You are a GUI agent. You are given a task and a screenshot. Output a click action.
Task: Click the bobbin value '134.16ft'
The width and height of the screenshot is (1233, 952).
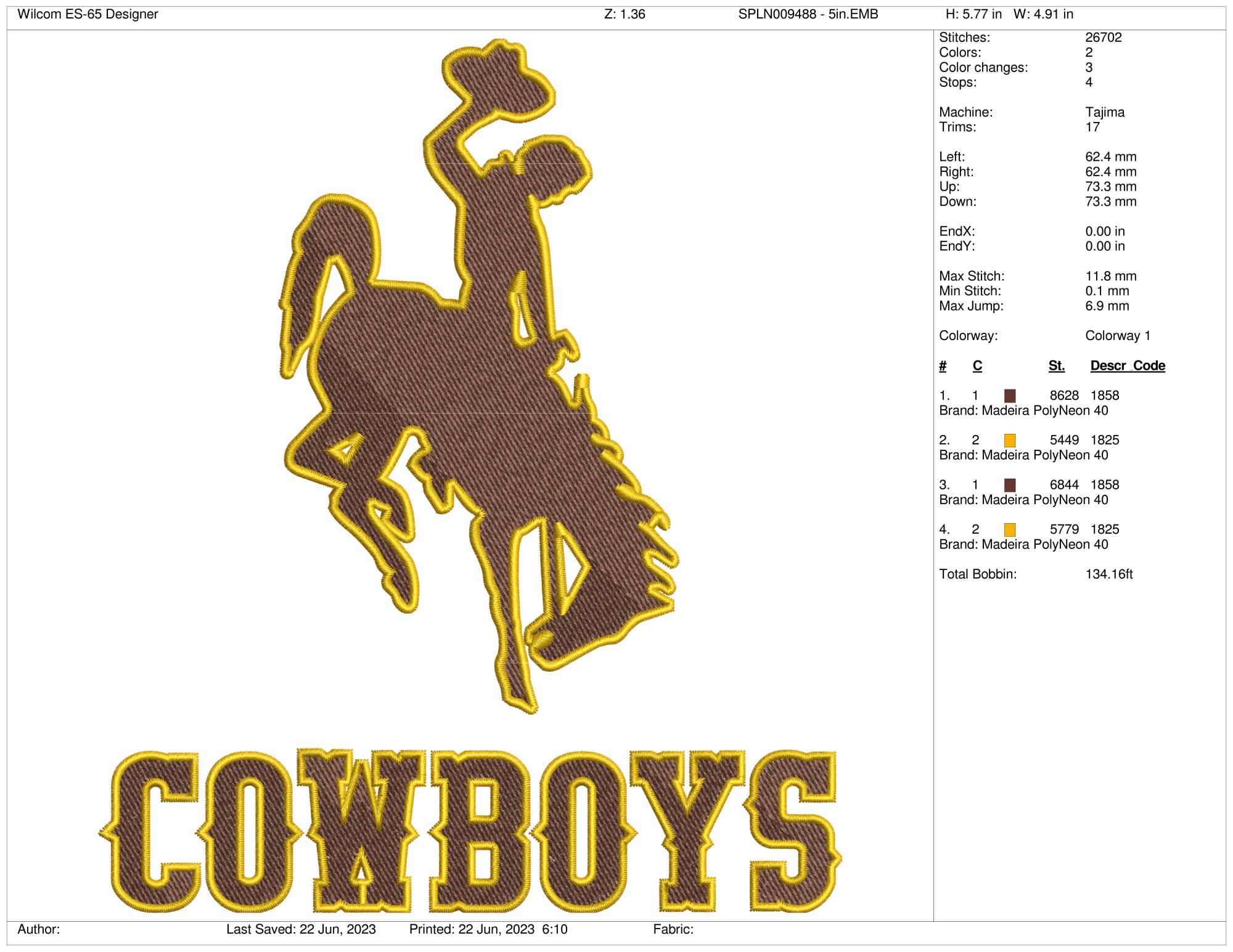click(x=1109, y=574)
